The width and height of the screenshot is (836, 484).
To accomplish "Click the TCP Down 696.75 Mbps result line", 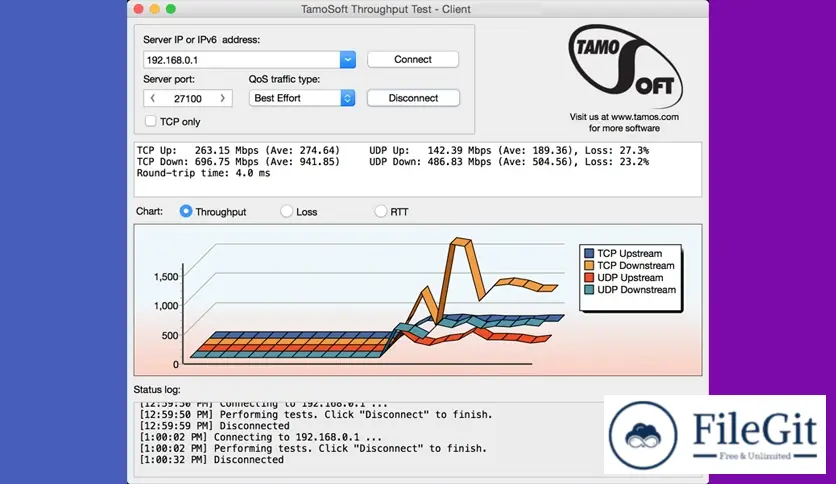I will (x=238, y=162).
